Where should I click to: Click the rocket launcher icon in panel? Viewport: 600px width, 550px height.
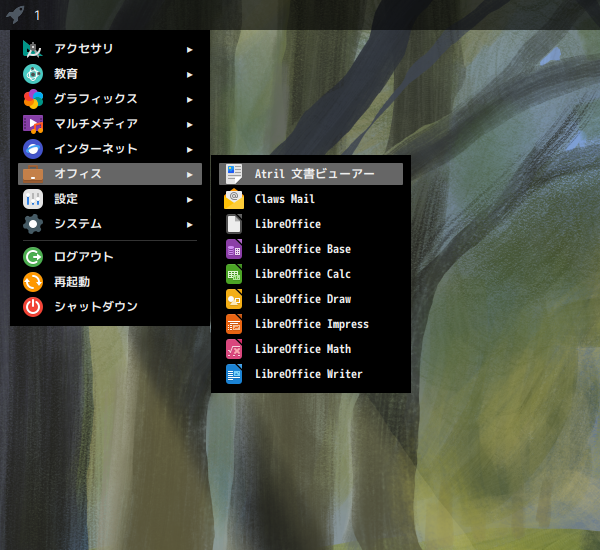click(x=15, y=15)
